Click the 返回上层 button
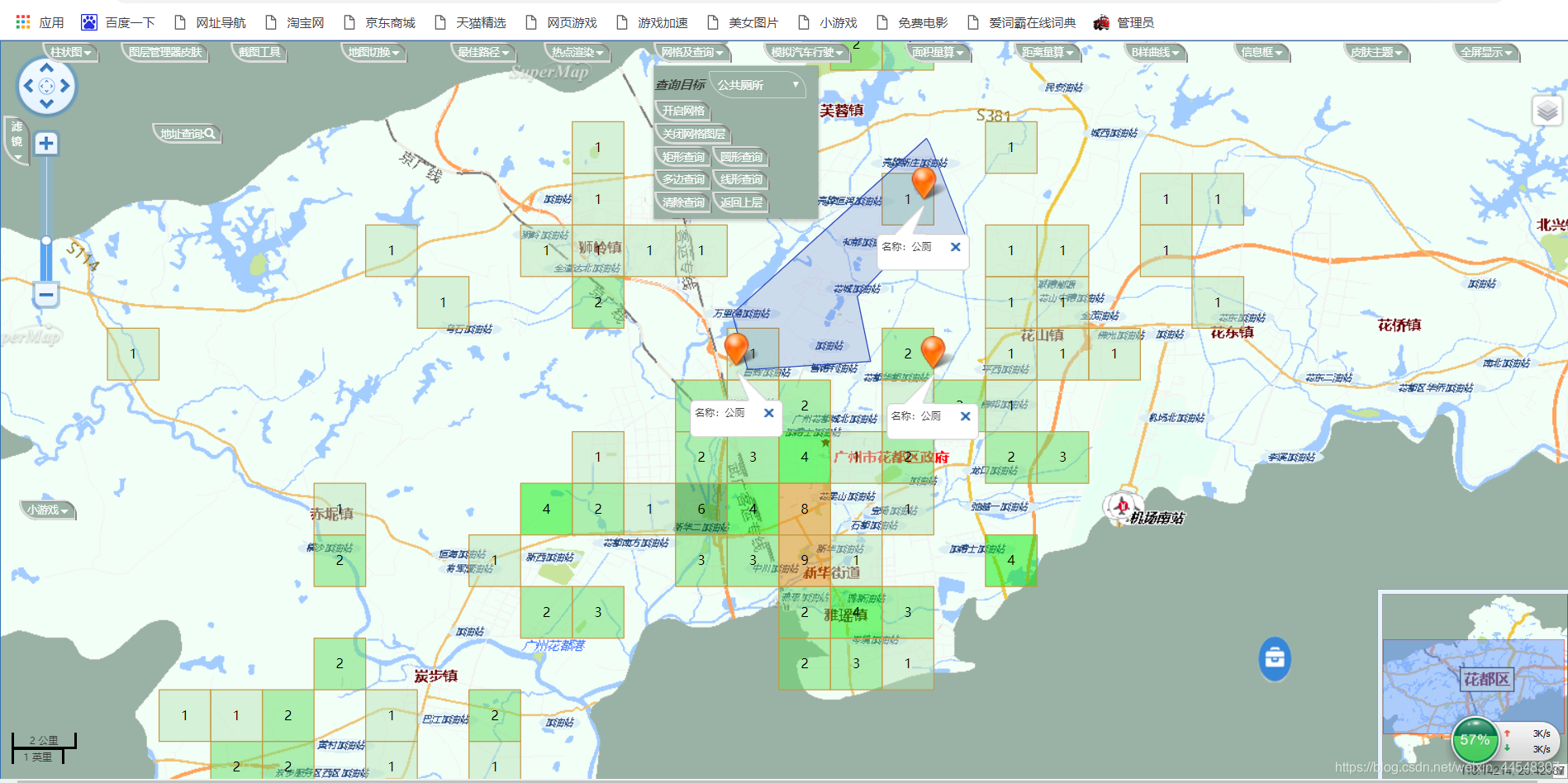 [741, 202]
